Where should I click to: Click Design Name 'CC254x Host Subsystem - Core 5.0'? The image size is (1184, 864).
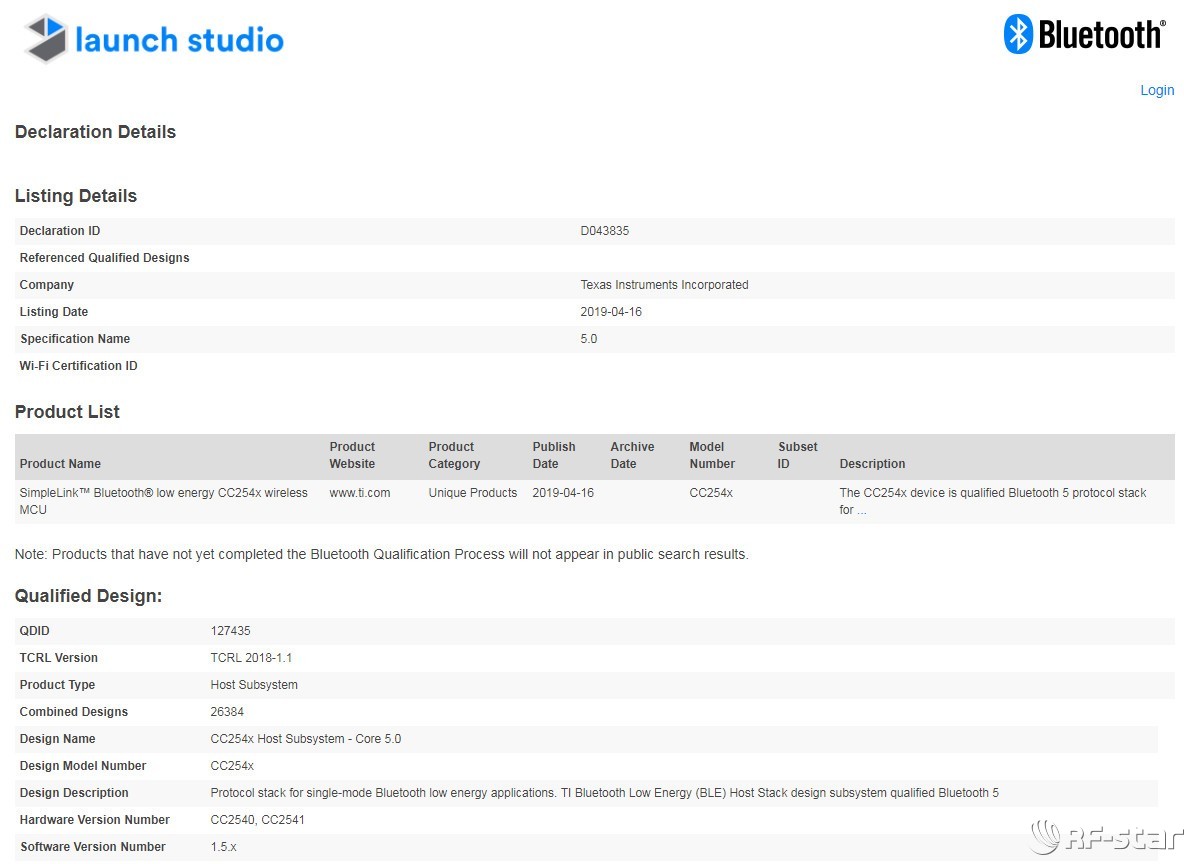point(306,739)
